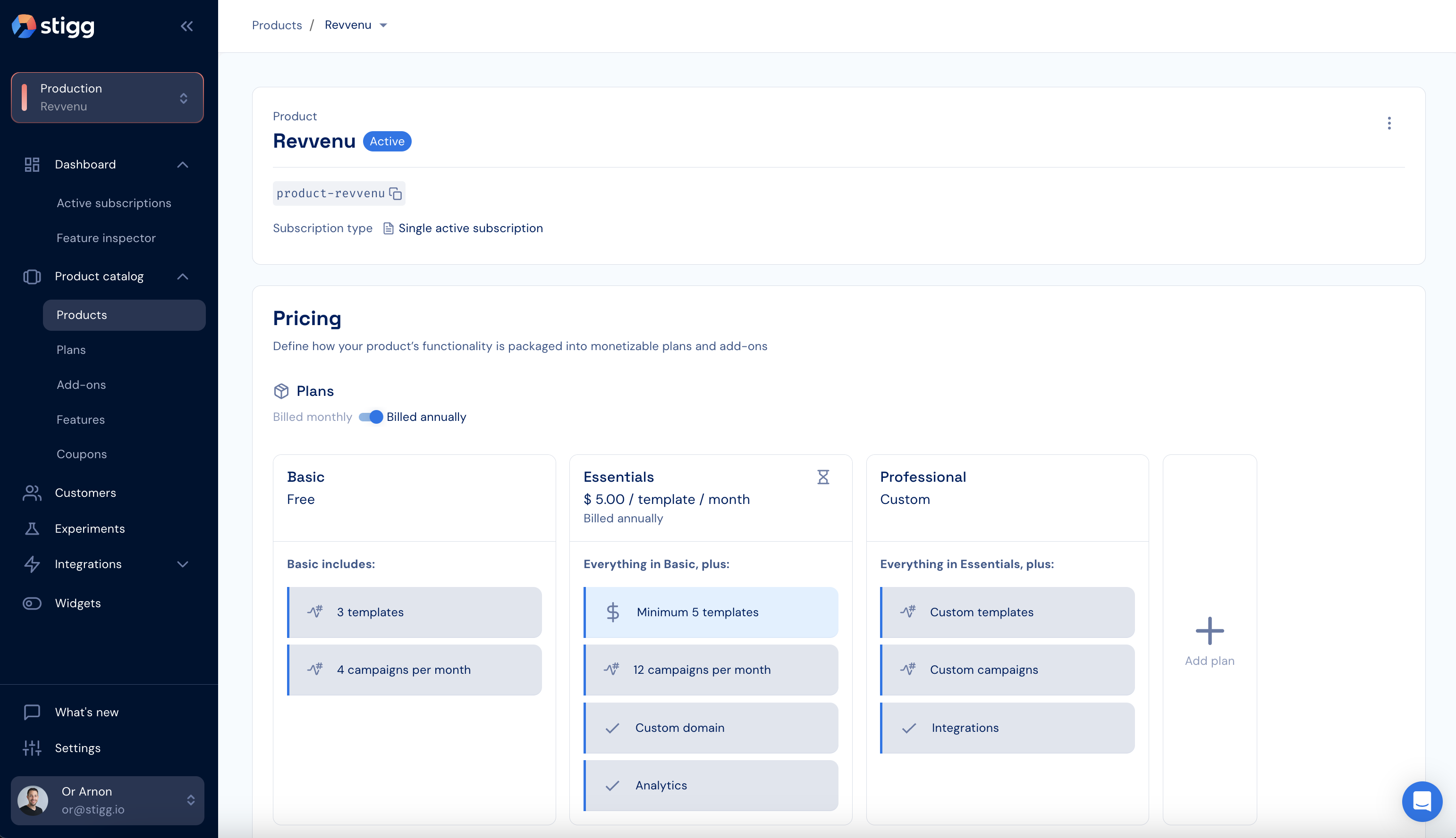Open the Revvenu breadcrumb dropdown arrow
The height and width of the screenshot is (838, 1456).
coord(383,25)
